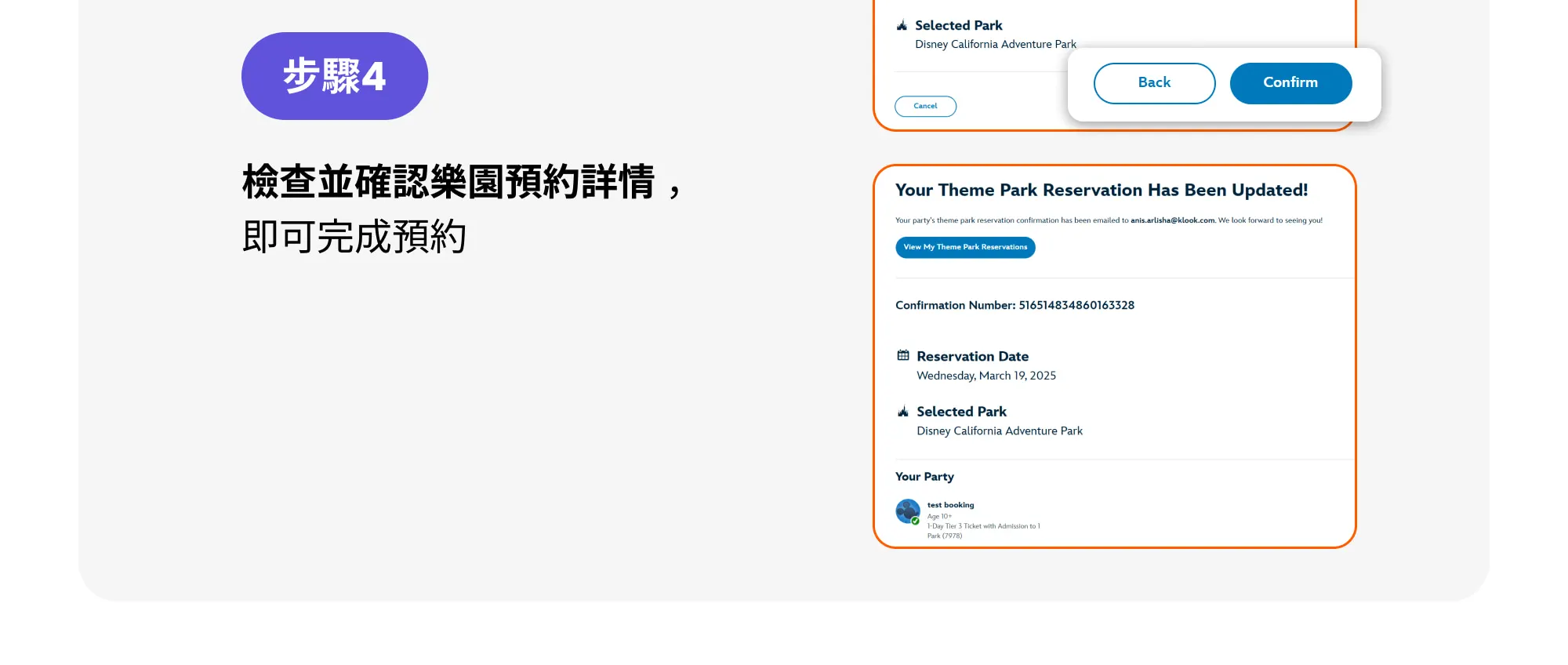
Task: Click the 1-Day Tier 3 Ticket description
Action: click(983, 531)
